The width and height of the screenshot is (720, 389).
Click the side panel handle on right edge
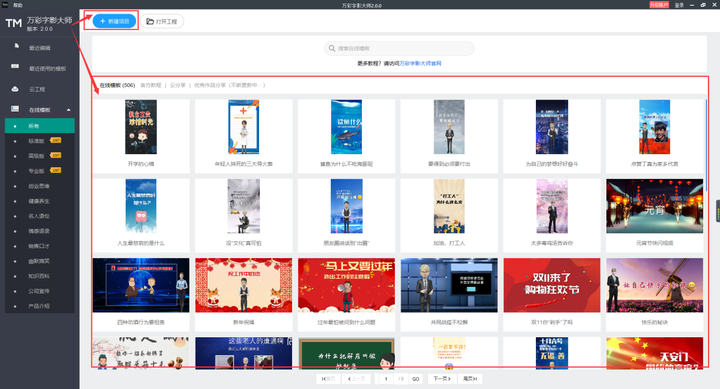pos(718,211)
